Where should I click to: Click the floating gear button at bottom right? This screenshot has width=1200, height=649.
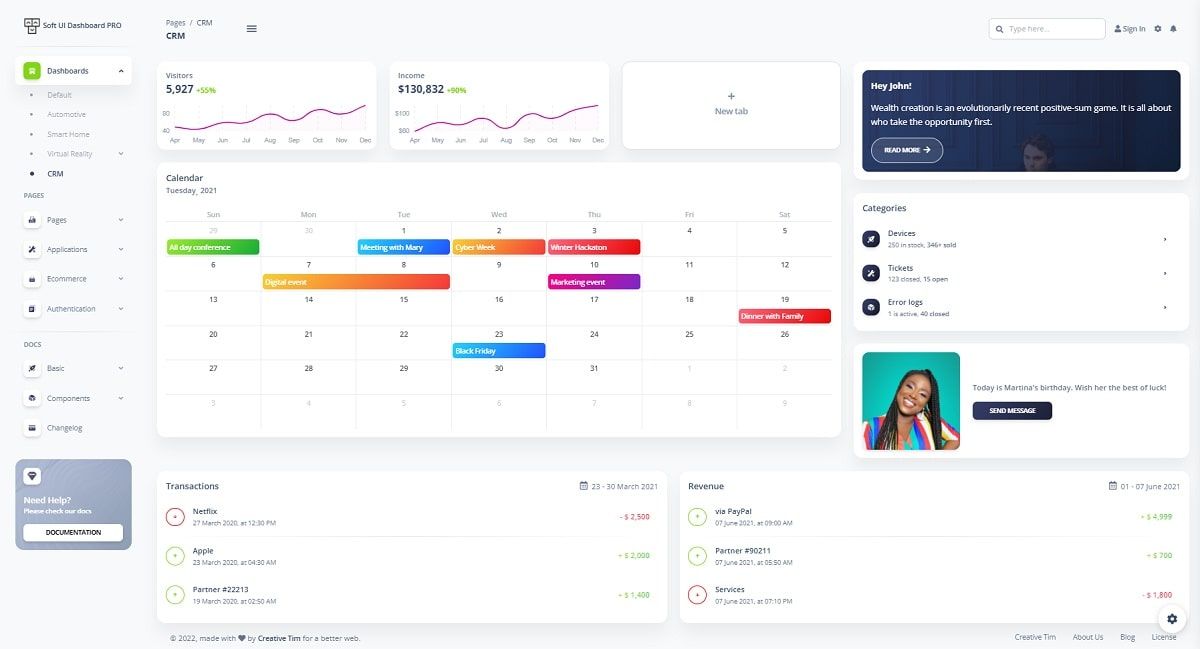click(x=1171, y=619)
